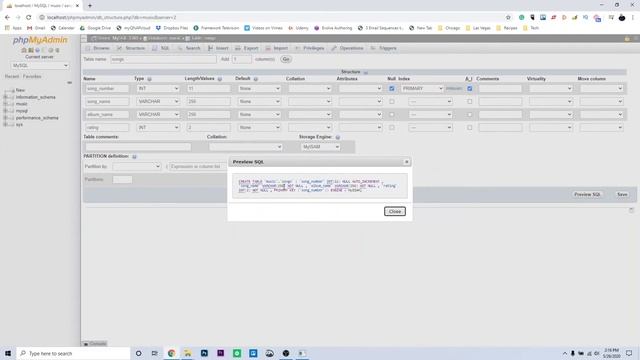This screenshot has height=360, width=640.
Task: Open VARCHAR type dropdown for song_name row
Action: tap(158, 102)
